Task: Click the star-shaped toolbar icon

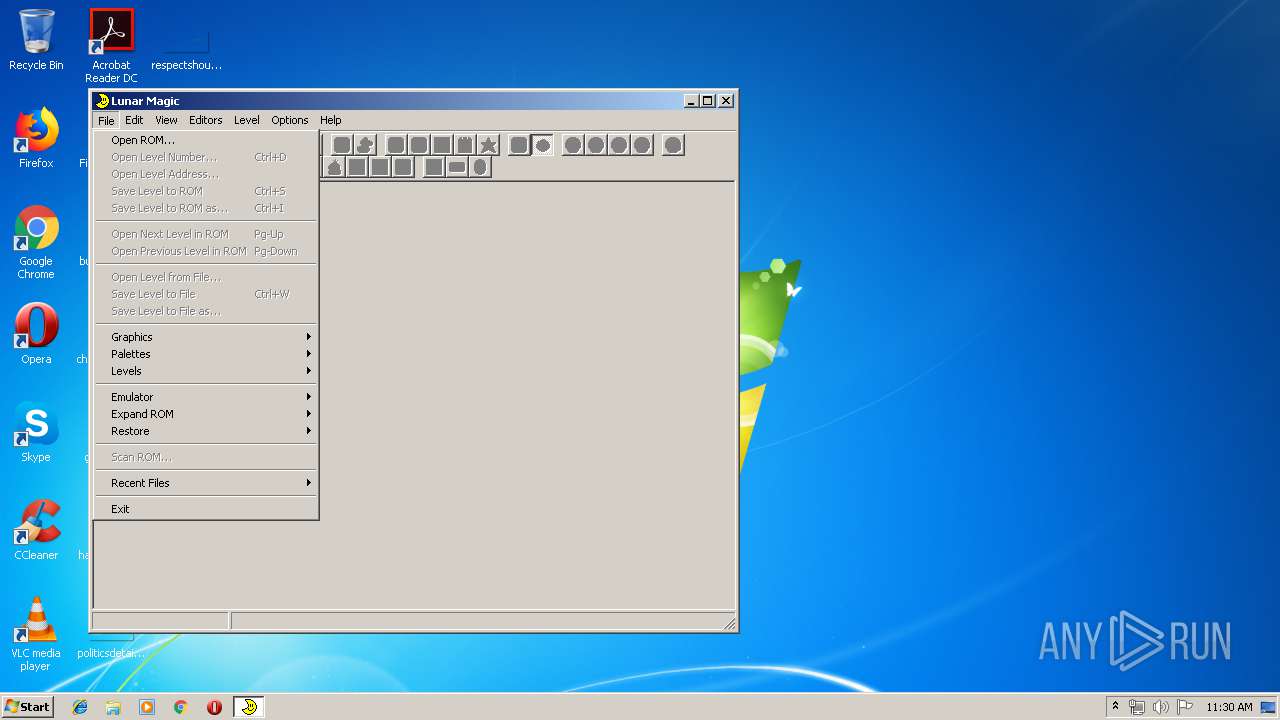Action: tap(488, 145)
